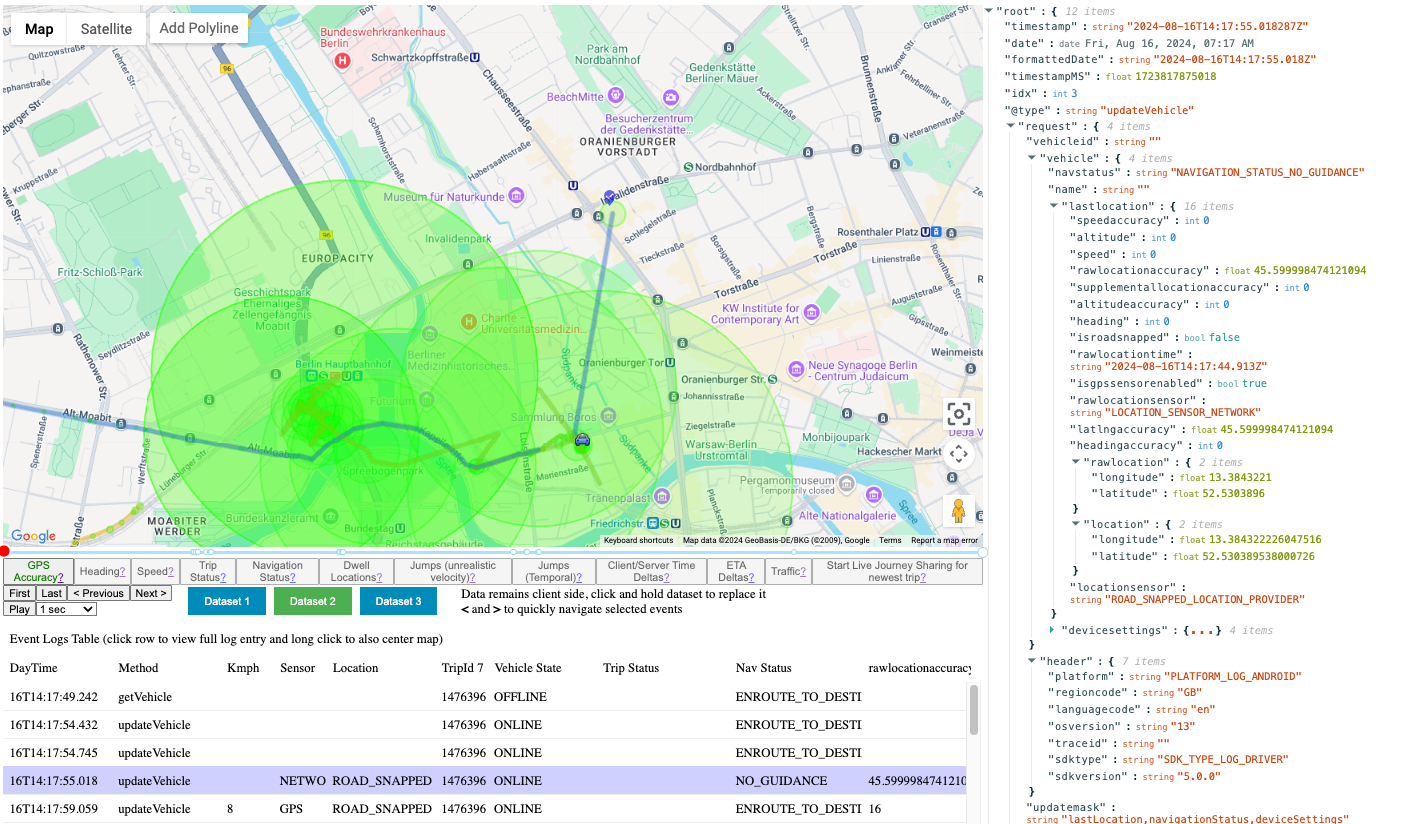The height and width of the screenshot is (824, 1407).
Task: Go to the Next event
Action: [x=151, y=593]
